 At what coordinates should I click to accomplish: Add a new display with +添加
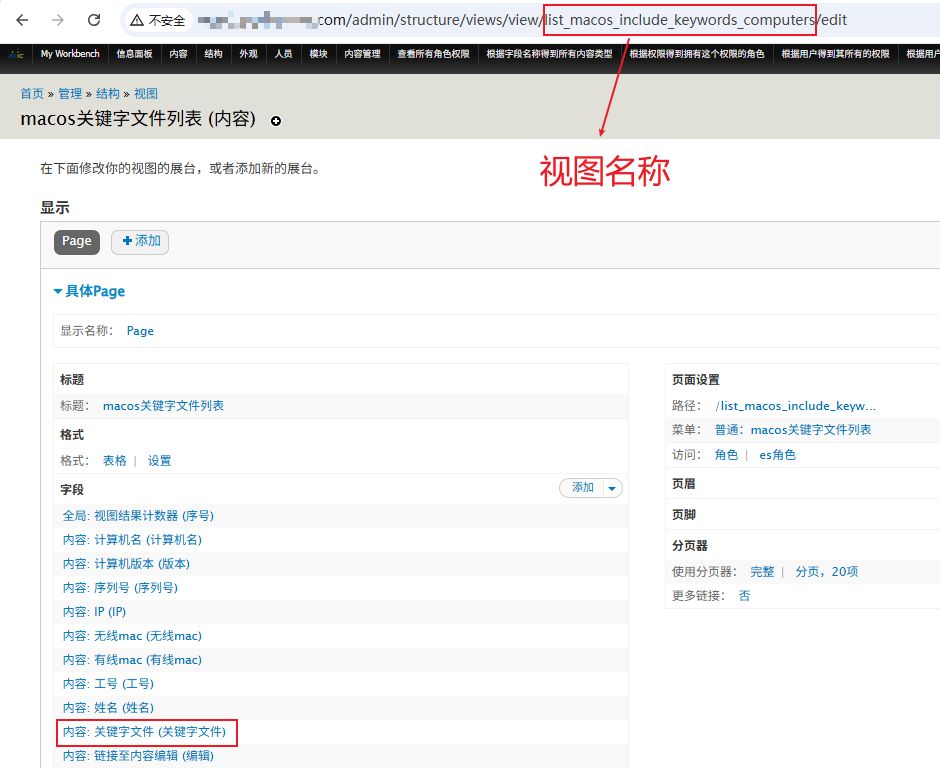(140, 241)
